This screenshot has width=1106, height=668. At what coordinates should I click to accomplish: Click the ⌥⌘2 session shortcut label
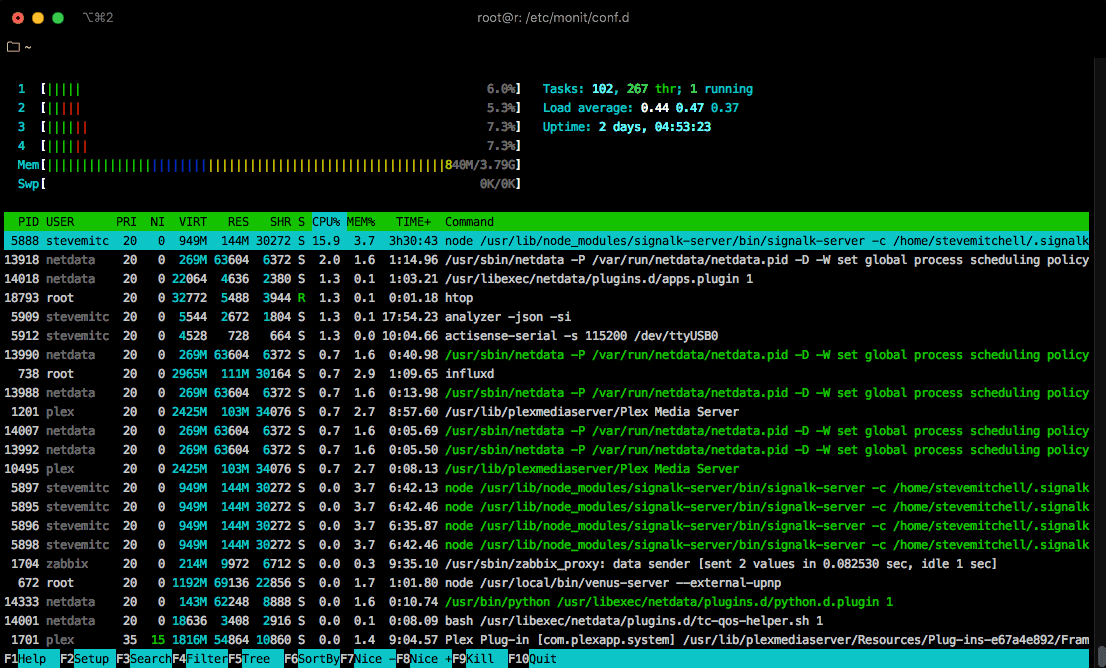tap(98, 18)
